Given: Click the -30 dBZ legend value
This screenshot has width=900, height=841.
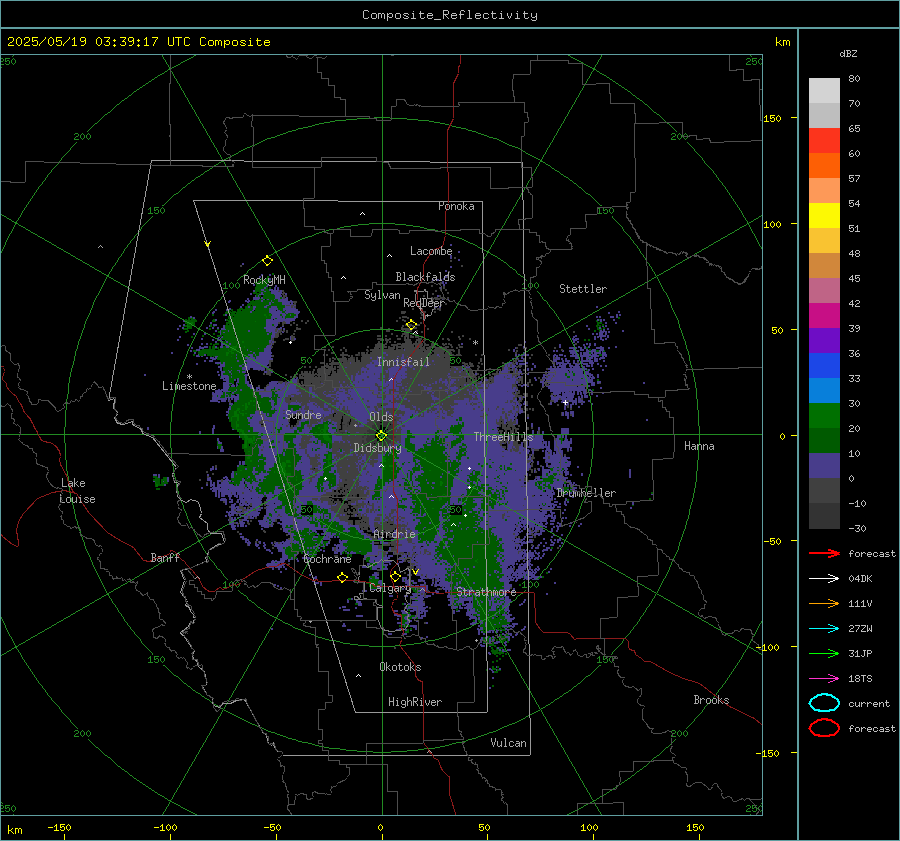Looking at the screenshot, I should 858,528.
